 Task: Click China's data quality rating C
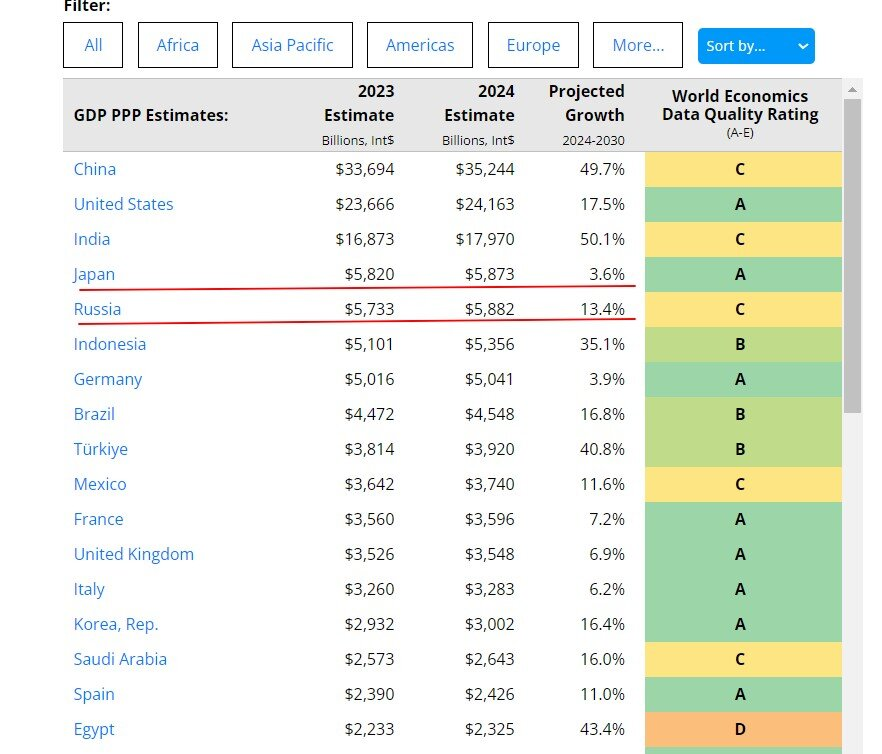(x=743, y=169)
